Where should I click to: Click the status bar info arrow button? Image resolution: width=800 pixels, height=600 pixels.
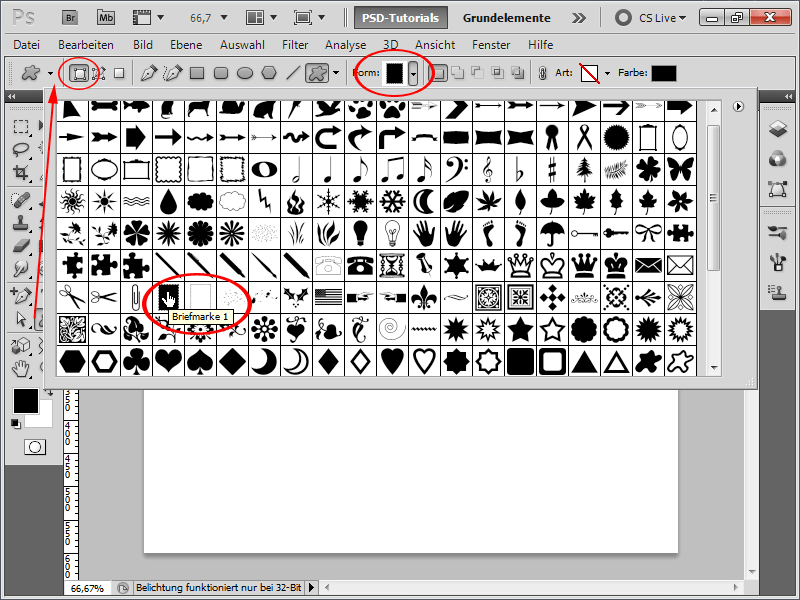click(311, 588)
